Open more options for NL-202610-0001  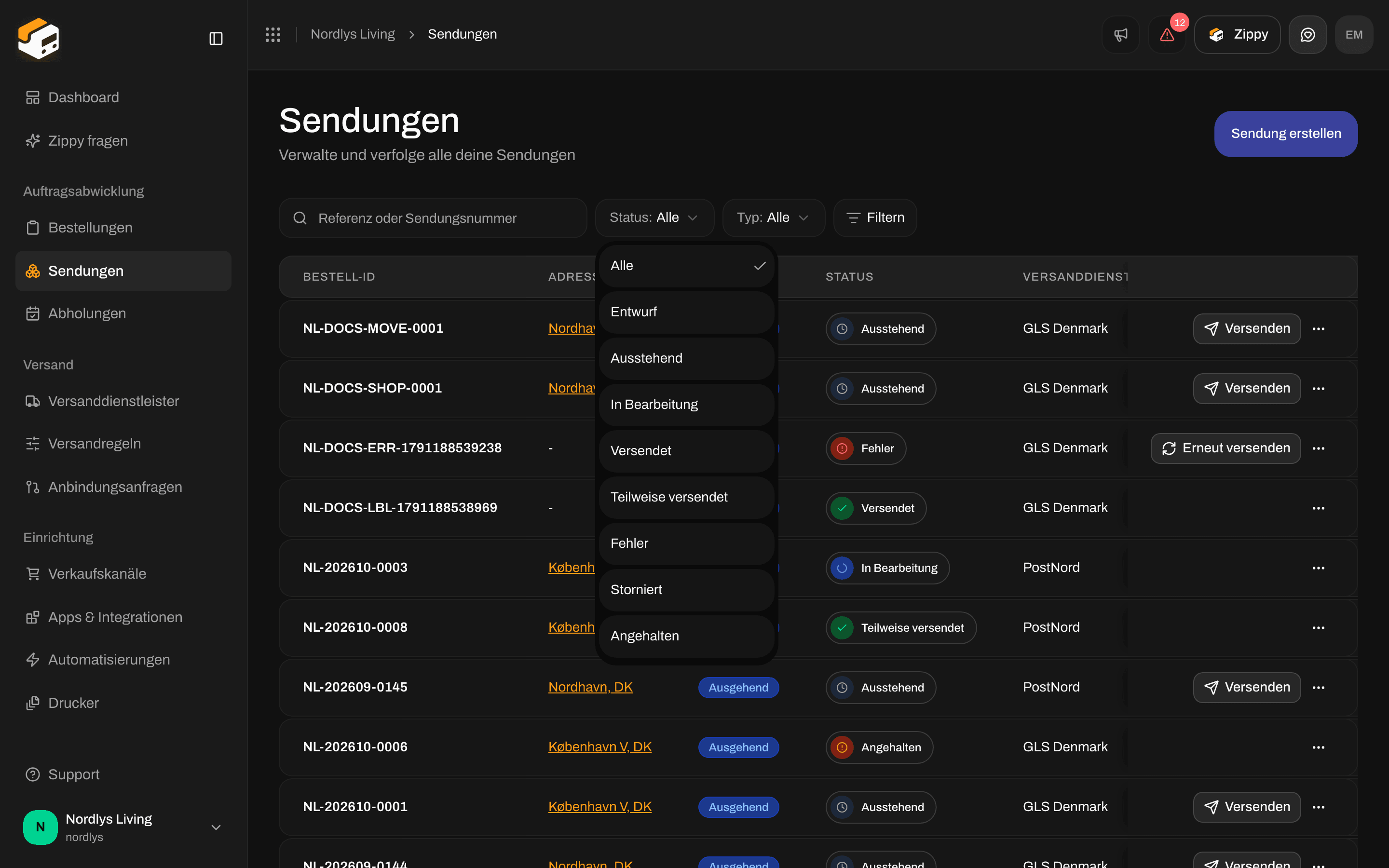pyautogui.click(x=1319, y=807)
